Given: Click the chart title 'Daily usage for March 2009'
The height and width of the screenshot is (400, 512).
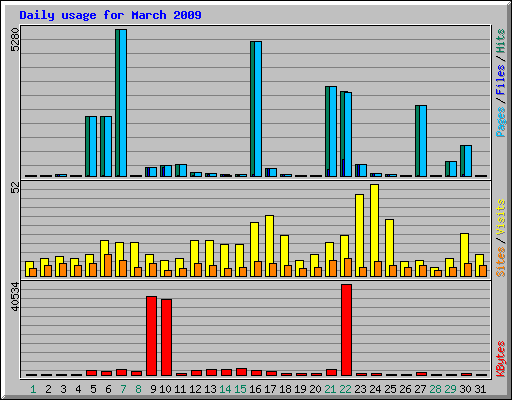Looking at the screenshot, I should click(110, 15).
